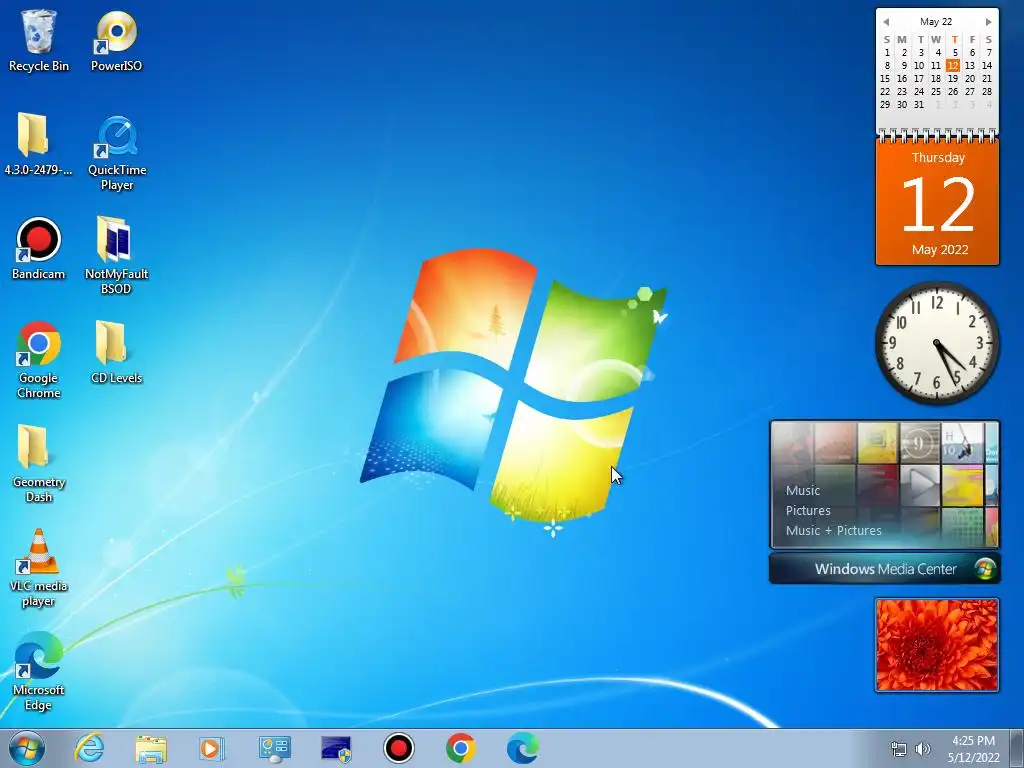Image resolution: width=1024 pixels, height=768 pixels.
Task: Select day 20 in the calendar gadget
Action: [x=970, y=78]
